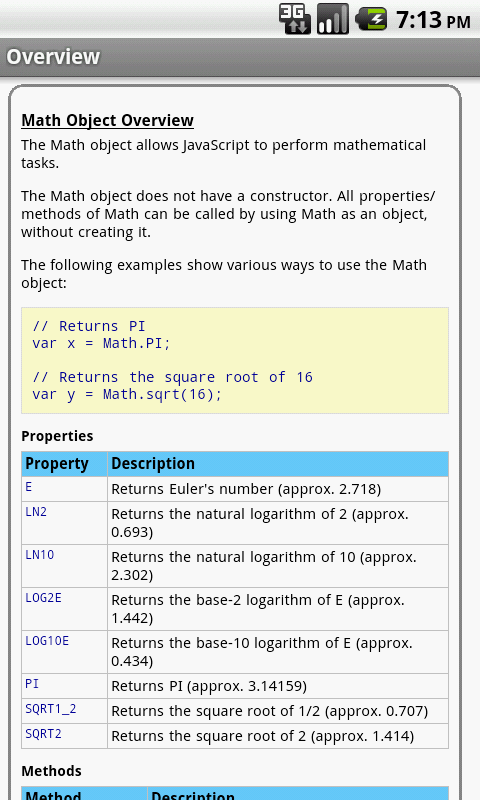This screenshot has width=480, height=800.
Task: Tap the signal strength bars icon
Action: click(x=333, y=19)
